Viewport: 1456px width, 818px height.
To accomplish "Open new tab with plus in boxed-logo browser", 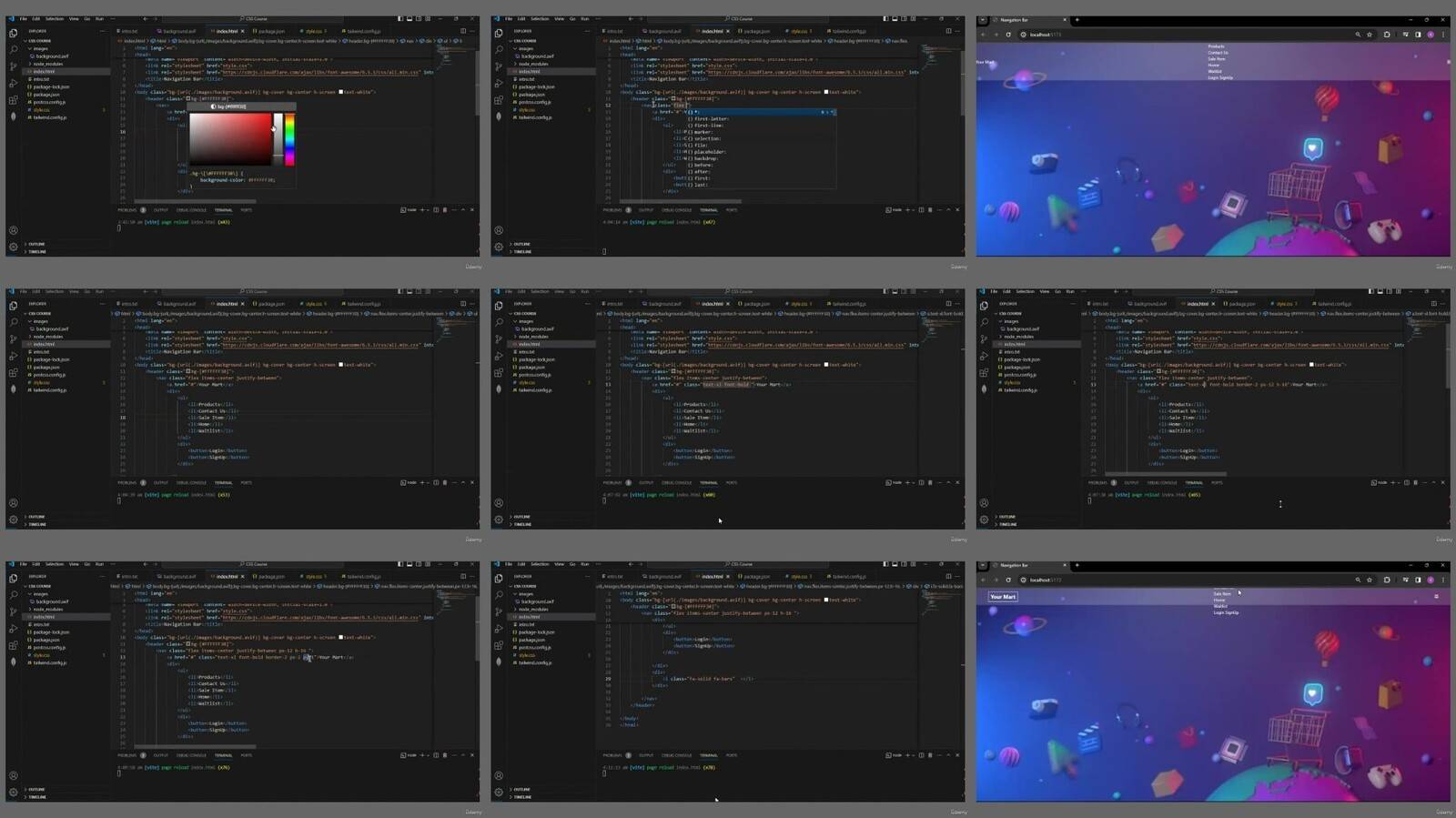I will [1077, 565].
